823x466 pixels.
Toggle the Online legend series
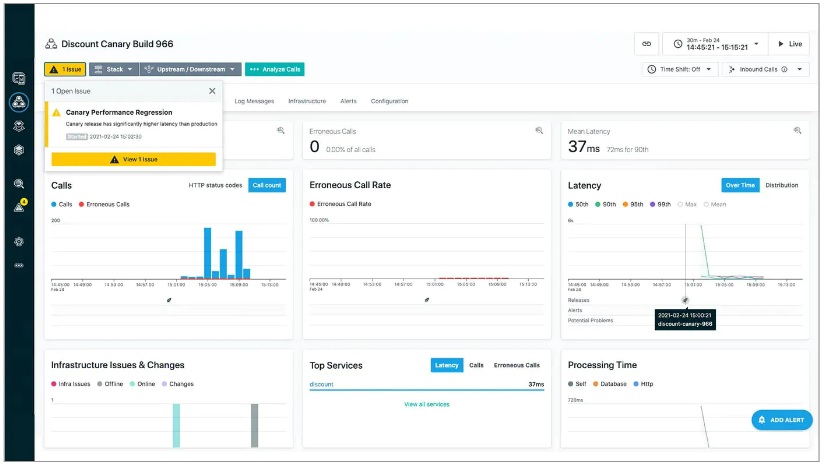(142, 384)
